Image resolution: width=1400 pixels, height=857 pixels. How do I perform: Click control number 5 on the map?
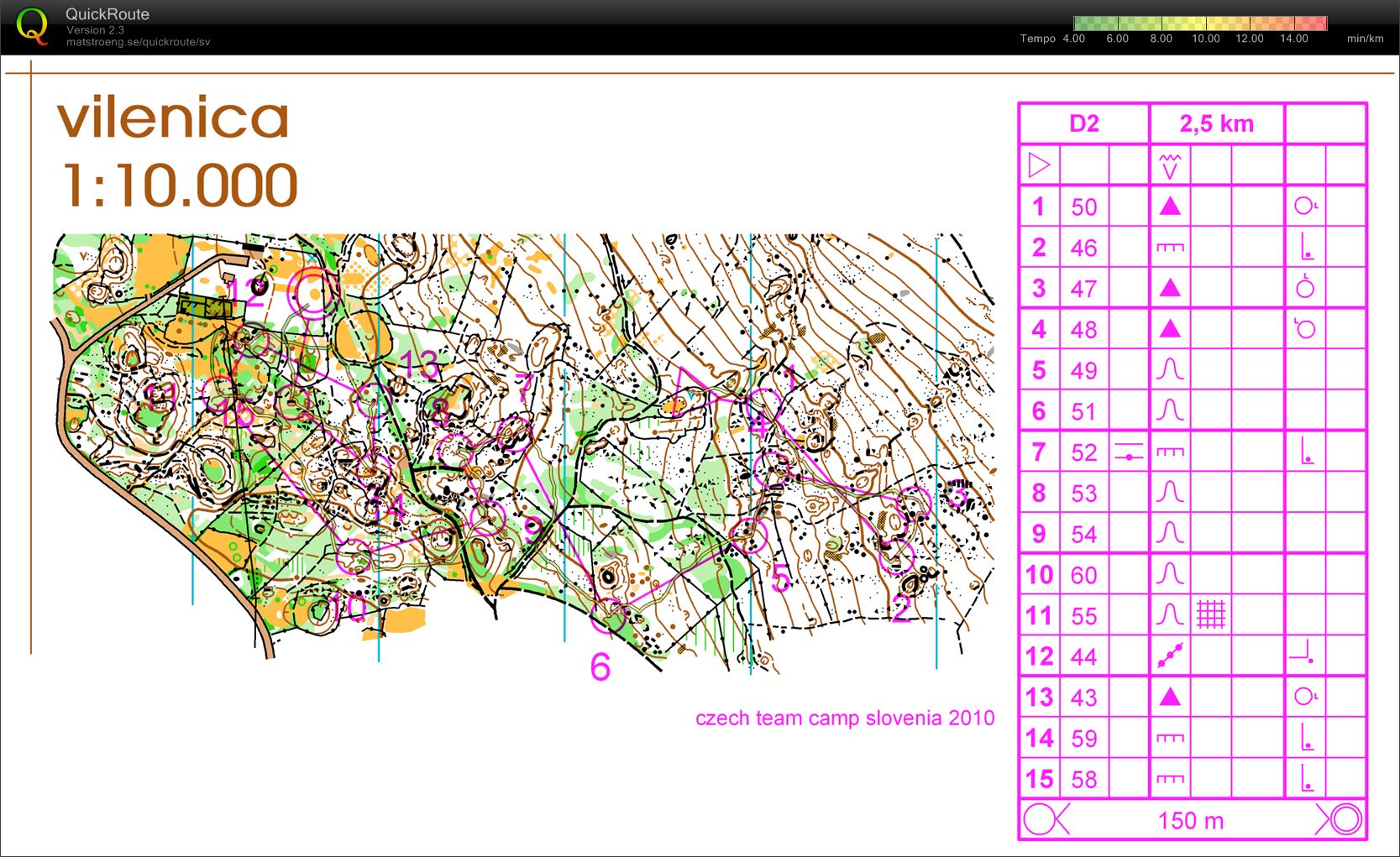pyautogui.click(x=781, y=579)
